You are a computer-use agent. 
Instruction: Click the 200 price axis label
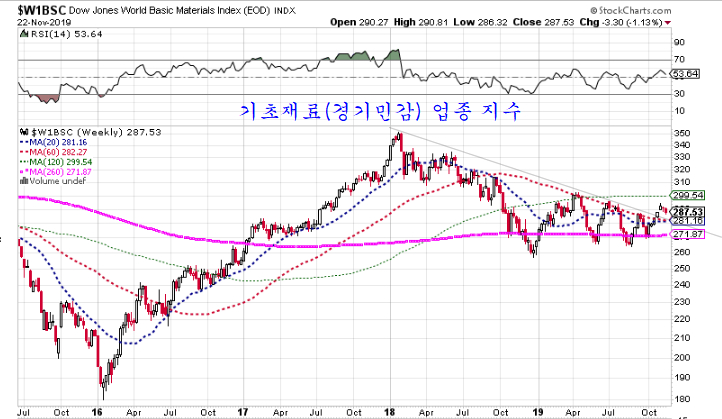pos(682,358)
